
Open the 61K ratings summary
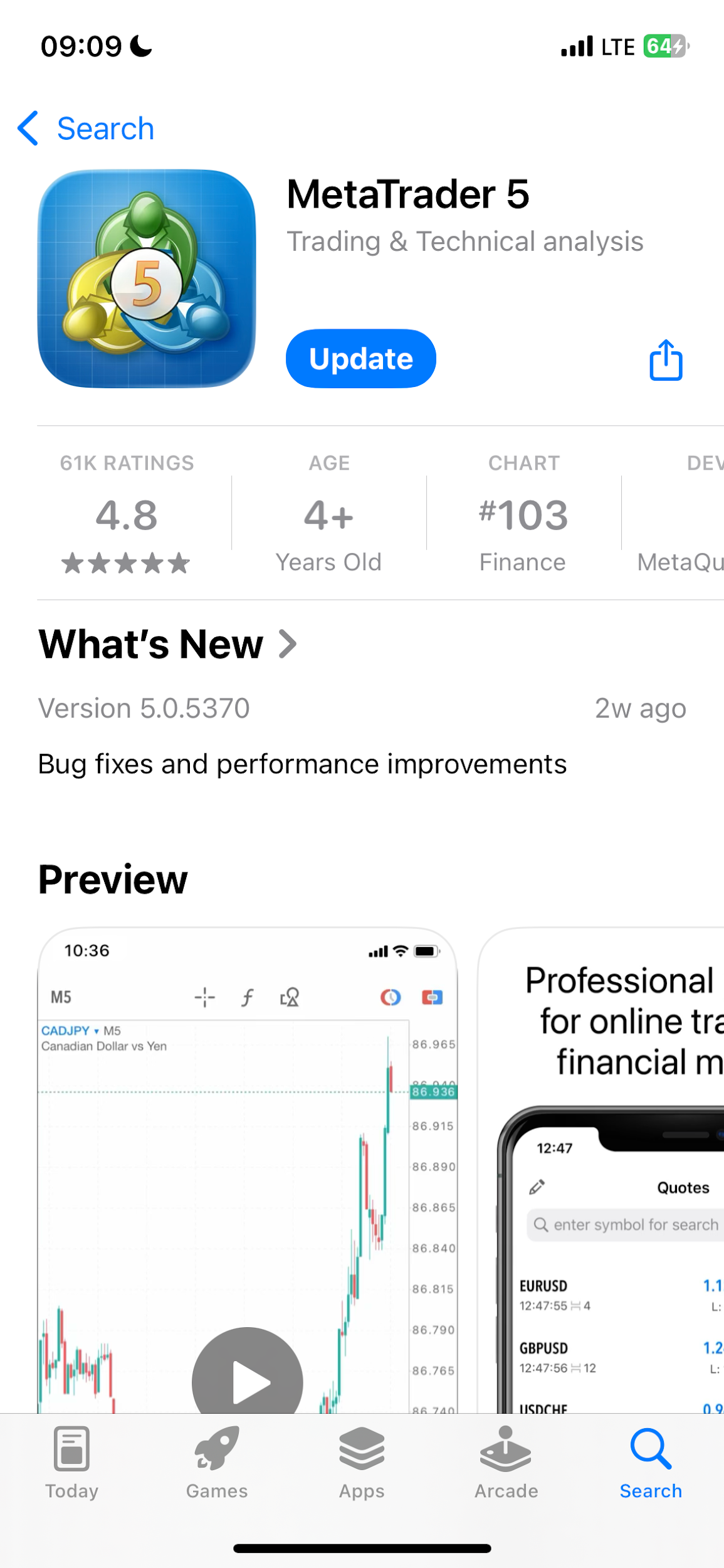pyautogui.click(x=127, y=513)
